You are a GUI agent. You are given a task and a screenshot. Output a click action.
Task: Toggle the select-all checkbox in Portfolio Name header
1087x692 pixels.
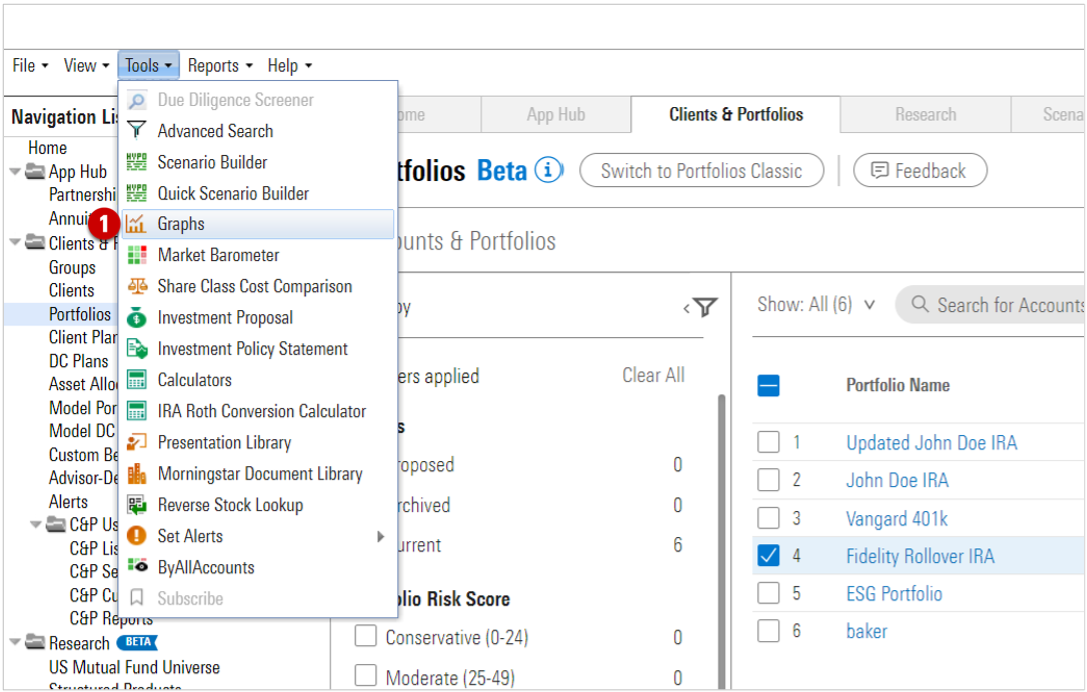pyautogui.click(x=768, y=385)
